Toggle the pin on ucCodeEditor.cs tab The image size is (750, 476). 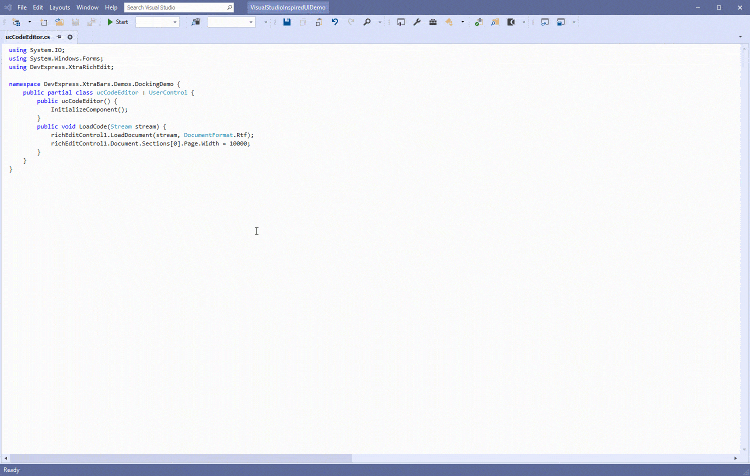pyautogui.click(x=59, y=37)
